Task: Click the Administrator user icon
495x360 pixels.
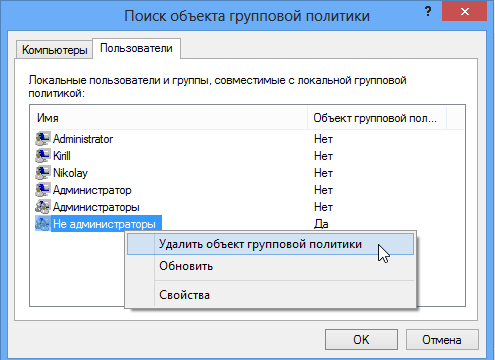Action: coord(43,139)
